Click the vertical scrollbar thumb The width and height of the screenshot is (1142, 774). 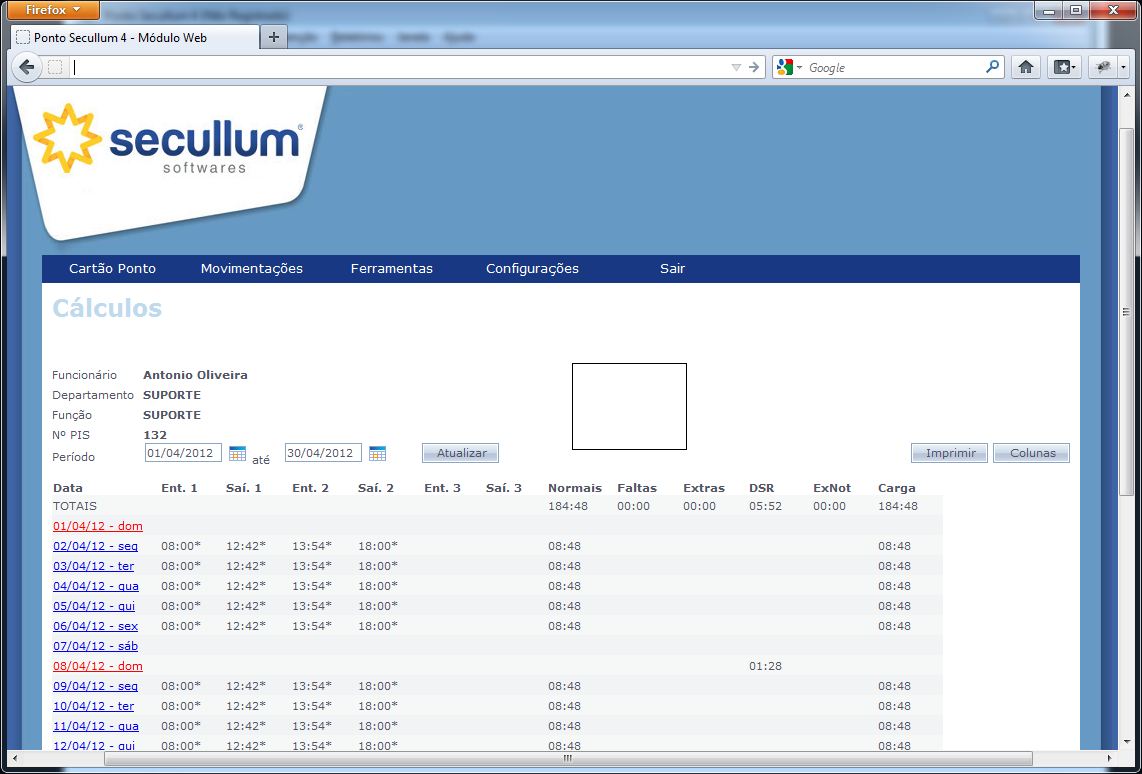point(1126,312)
